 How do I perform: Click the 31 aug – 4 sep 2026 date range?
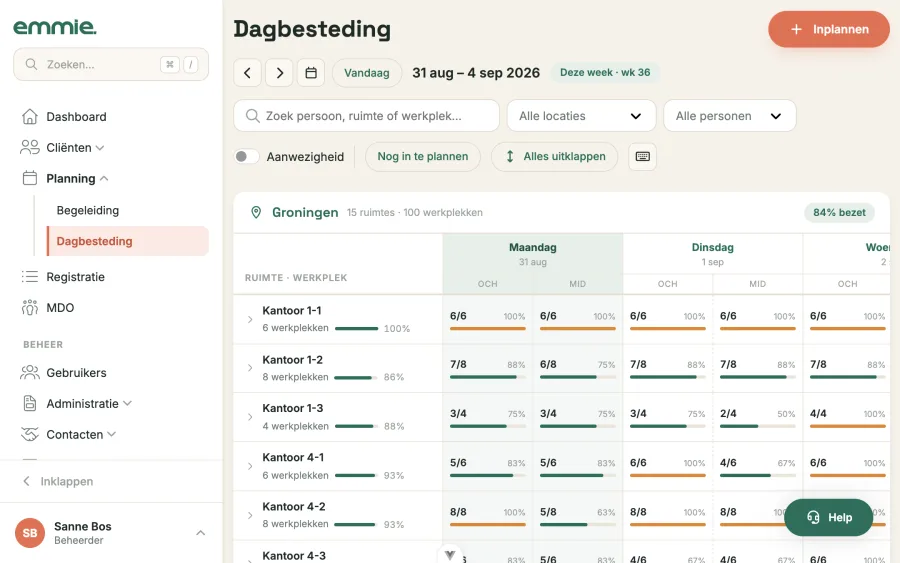pyautogui.click(x=476, y=73)
